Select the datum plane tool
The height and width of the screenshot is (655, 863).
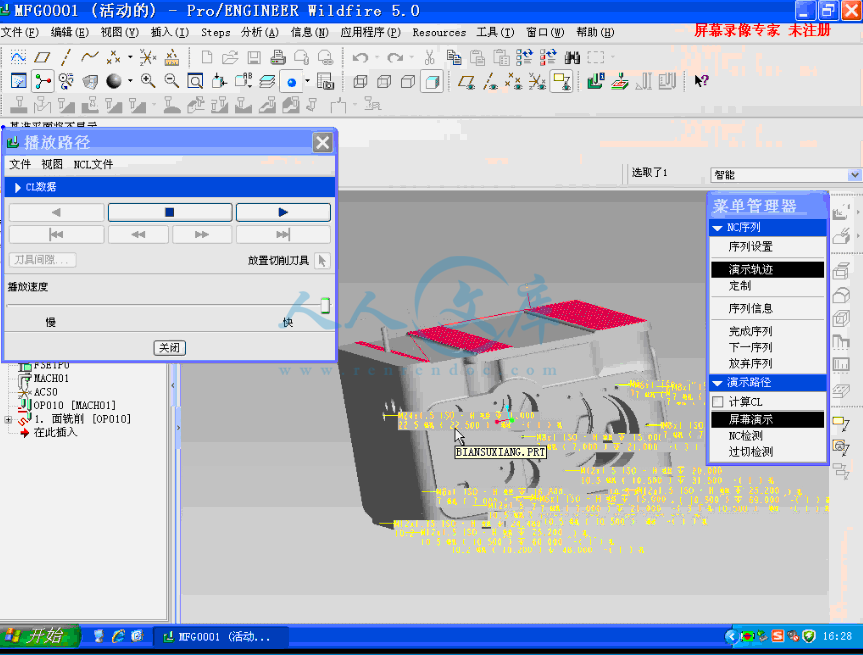(42, 57)
